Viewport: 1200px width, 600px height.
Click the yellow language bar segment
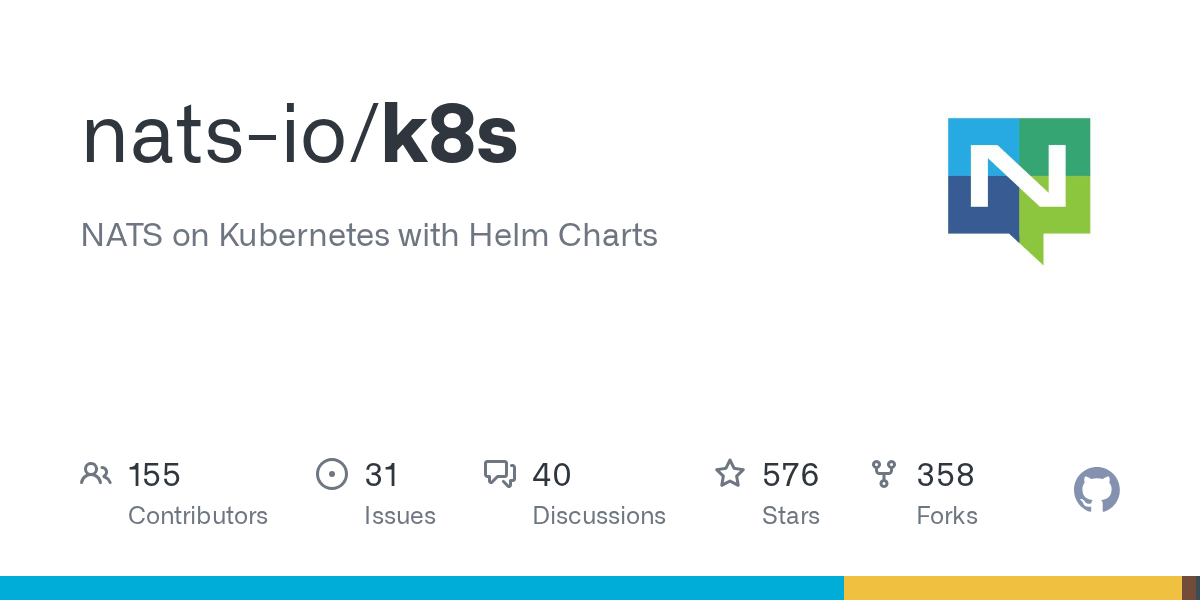tap(1012, 588)
